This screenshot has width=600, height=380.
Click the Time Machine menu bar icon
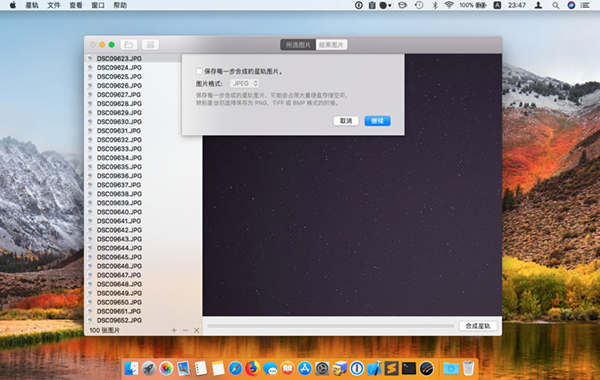[x=419, y=5]
